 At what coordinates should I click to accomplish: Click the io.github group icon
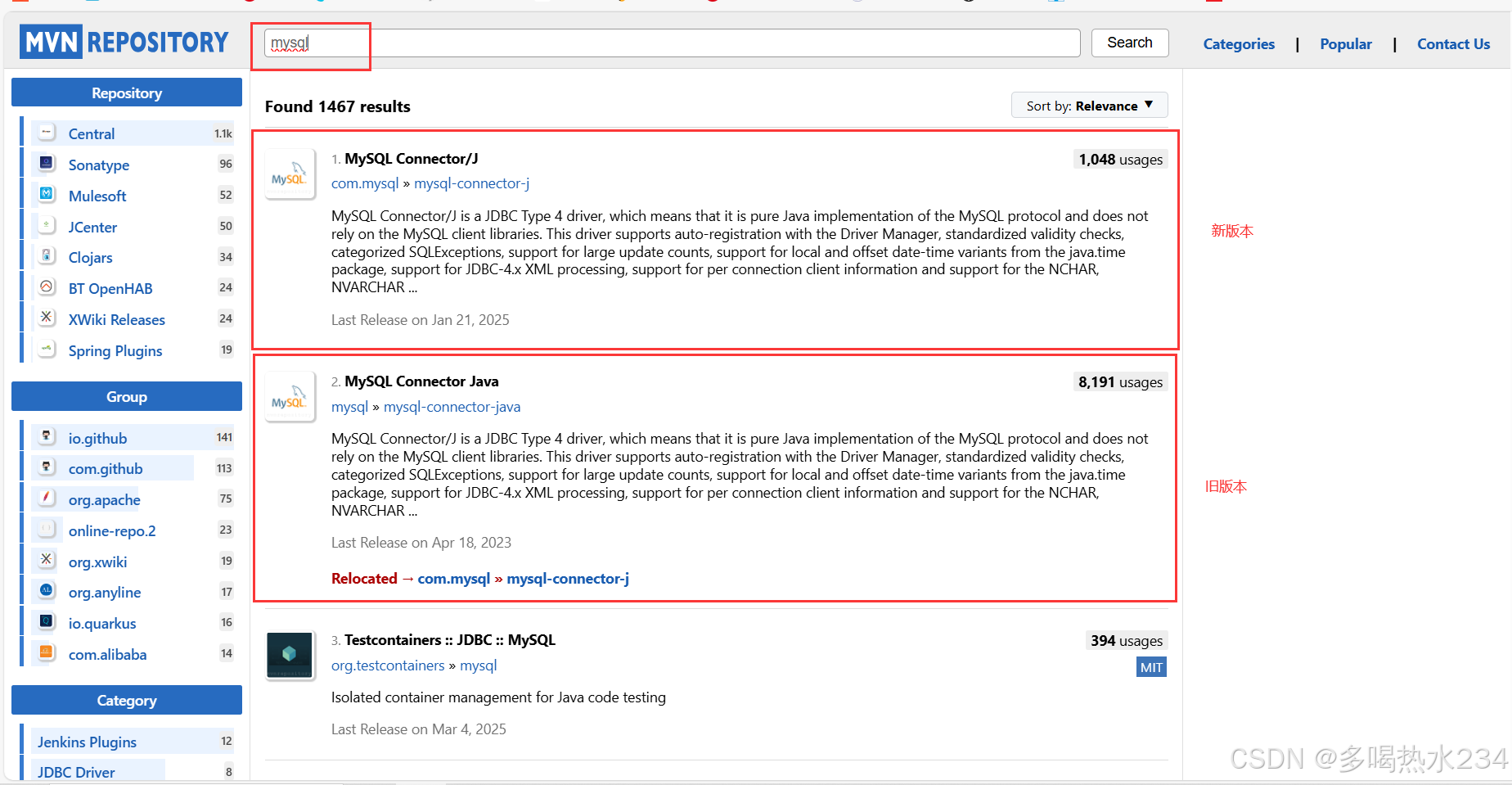(x=47, y=437)
